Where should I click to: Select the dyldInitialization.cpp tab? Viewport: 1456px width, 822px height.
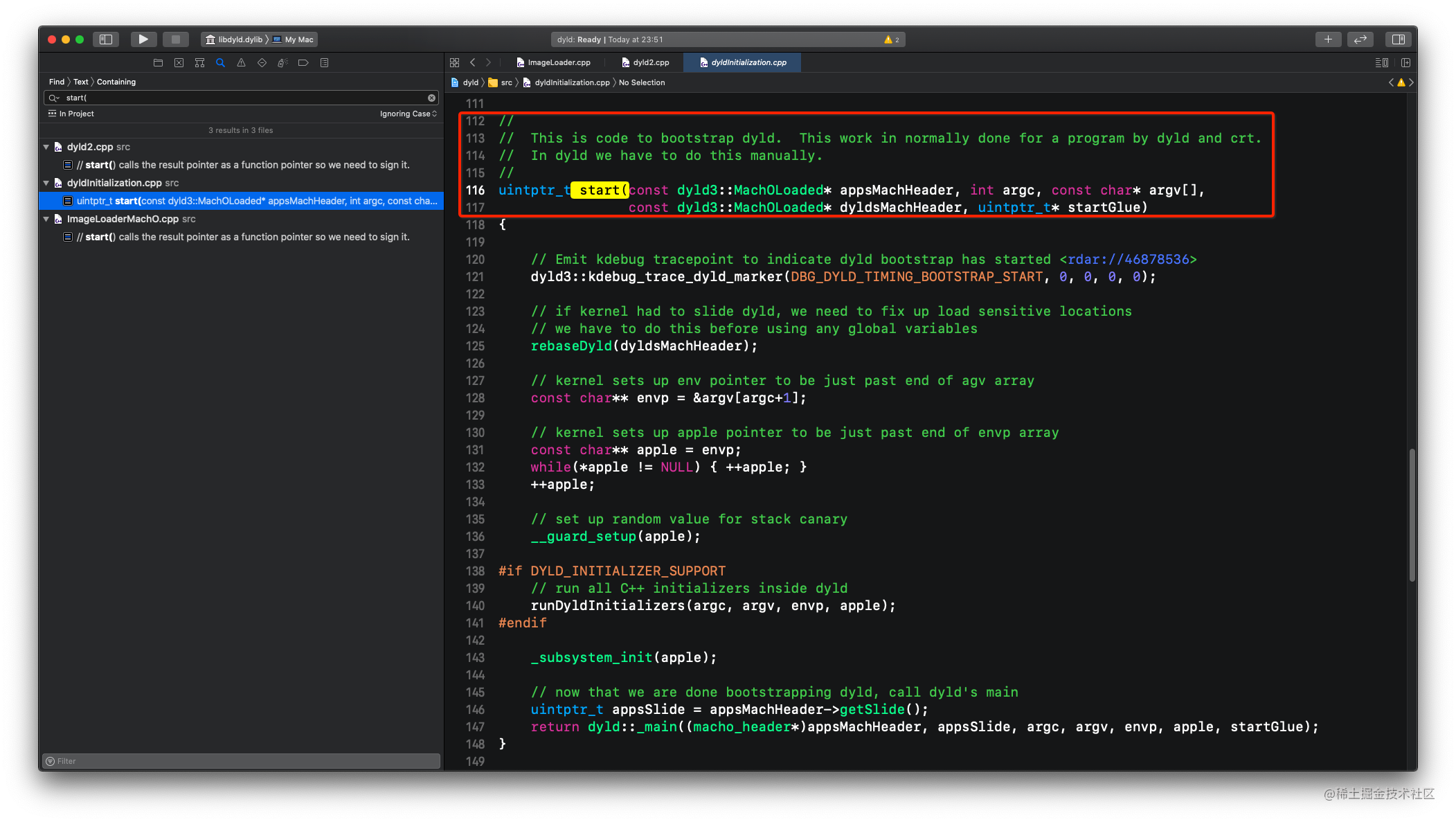[742, 62]
